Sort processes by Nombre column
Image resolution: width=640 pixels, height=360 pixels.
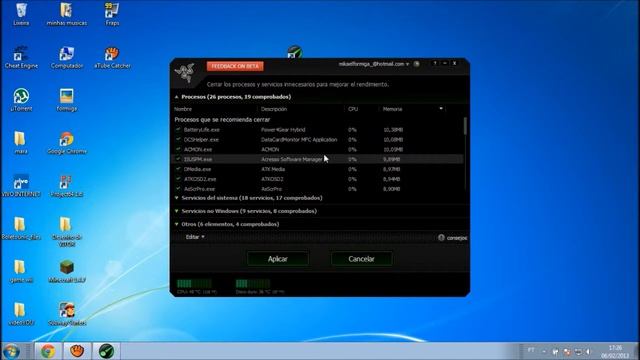(183, 109)
